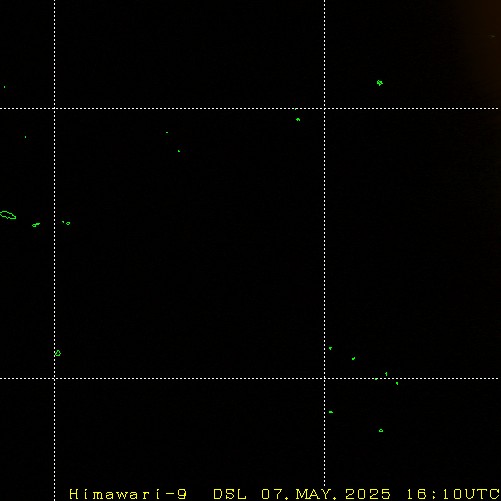Click the tiny ring islet right of left gridline
501x501 pixels.
[68, 223]
